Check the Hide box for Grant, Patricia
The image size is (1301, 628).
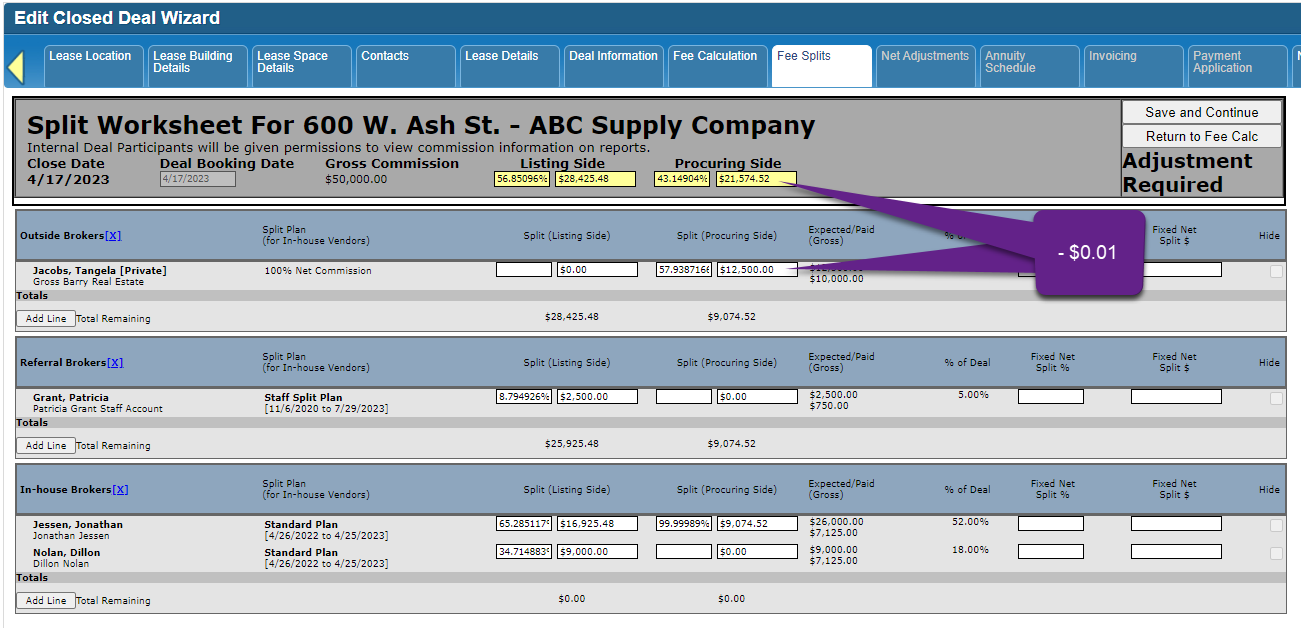coord(1276,398)
